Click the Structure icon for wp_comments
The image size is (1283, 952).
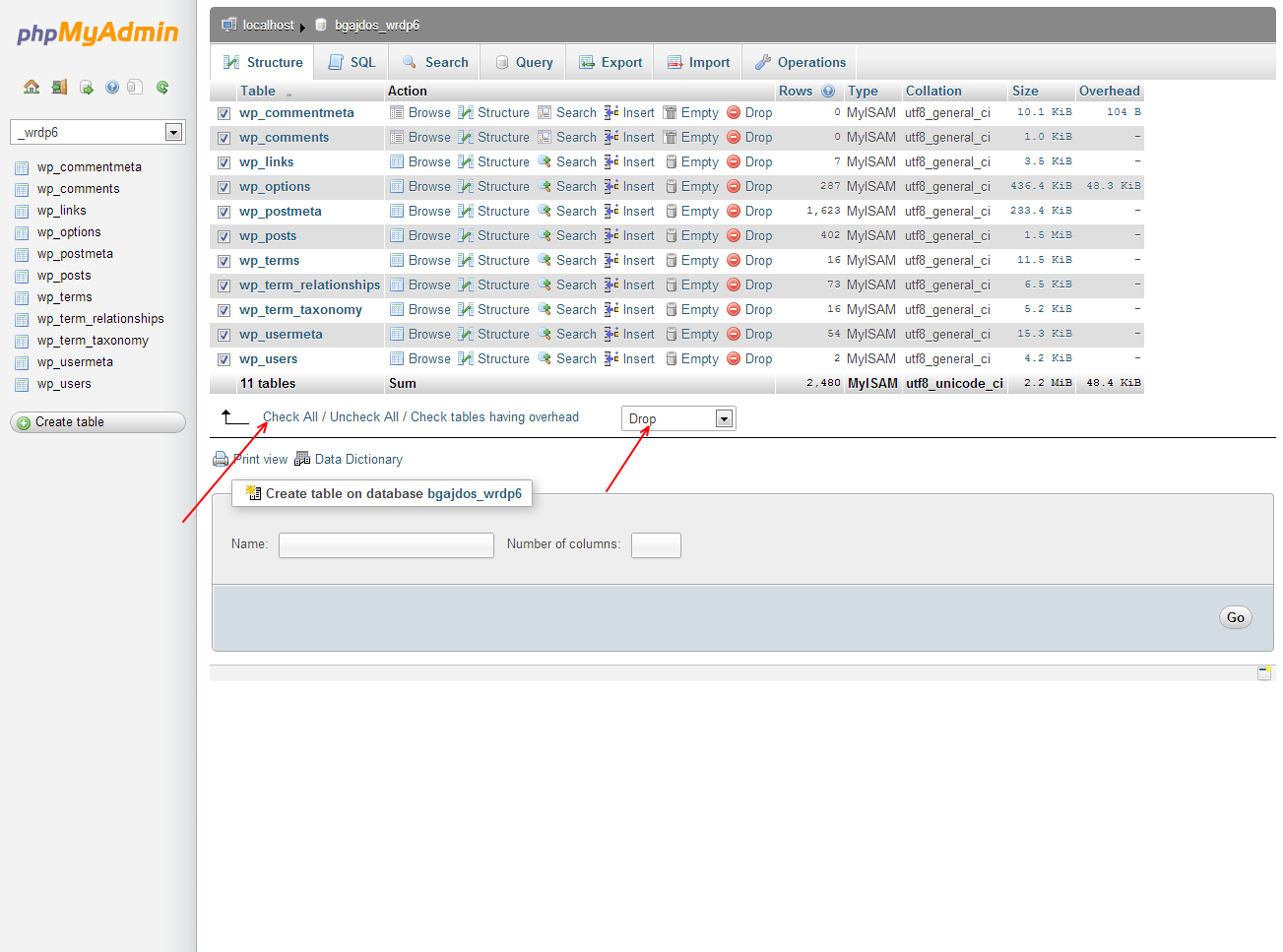pos(466,137)
